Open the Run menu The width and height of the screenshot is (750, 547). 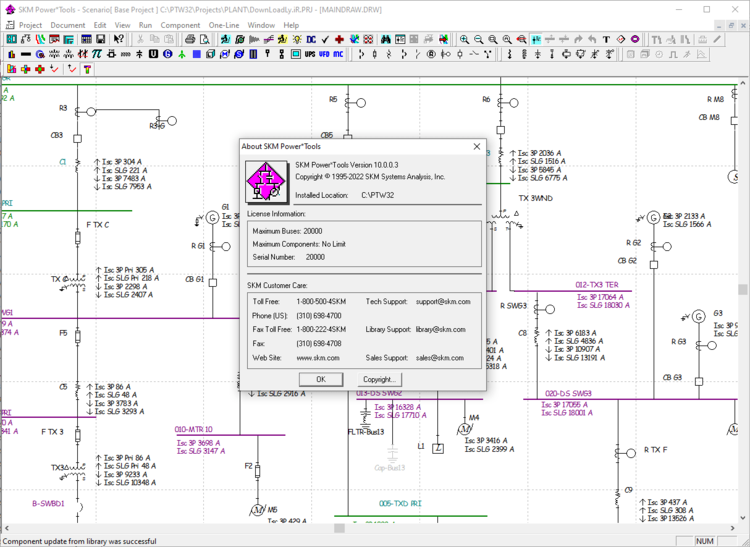pyautogui.click(x=146, y=25)
